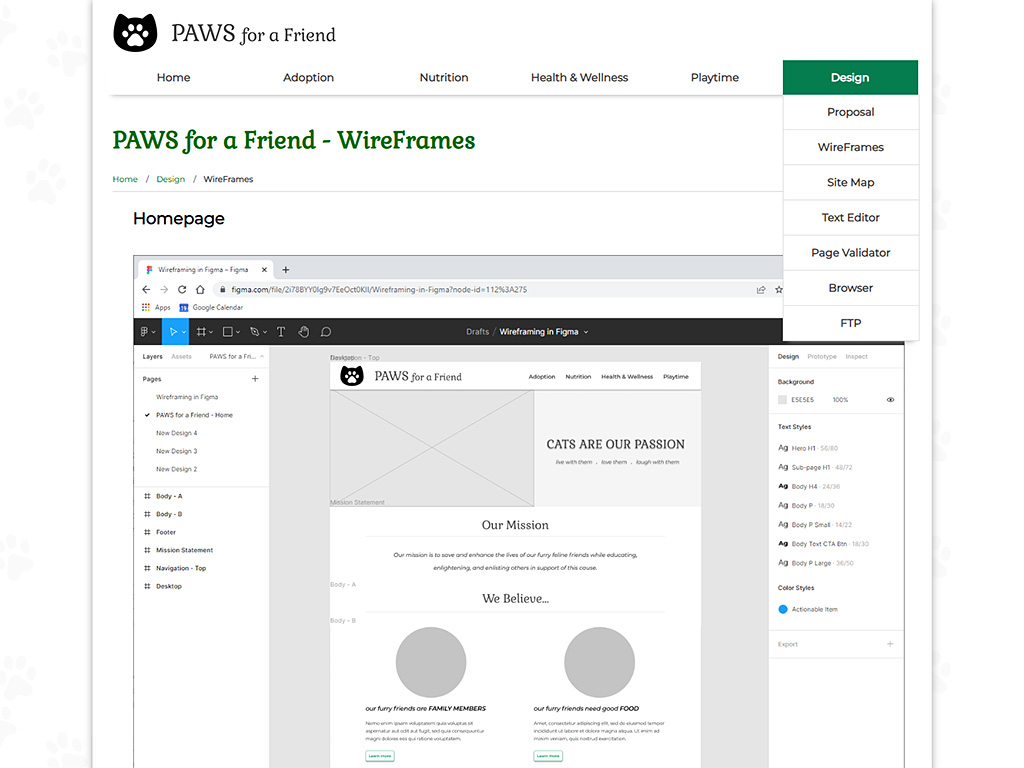Select the Frame tool in the toolbar

click(x=202, y=331)
